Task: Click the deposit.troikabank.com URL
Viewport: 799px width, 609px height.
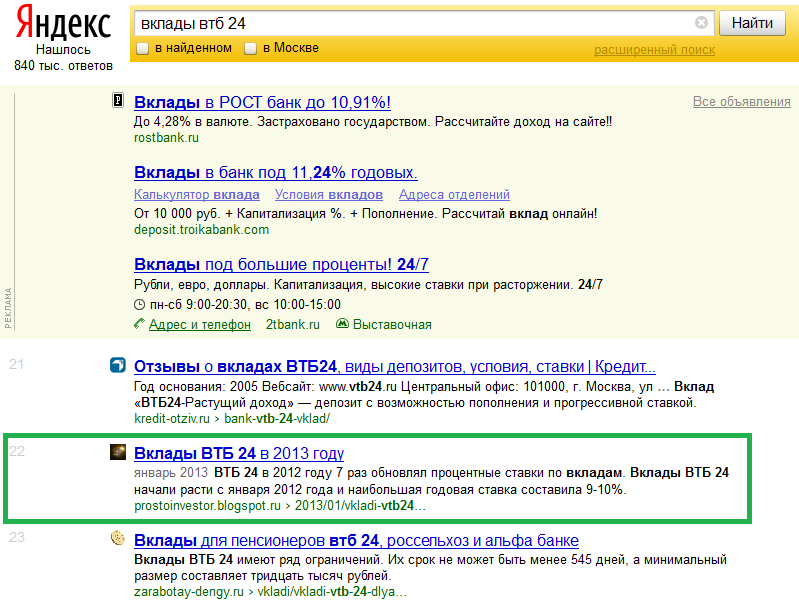Action: [201, 230]
